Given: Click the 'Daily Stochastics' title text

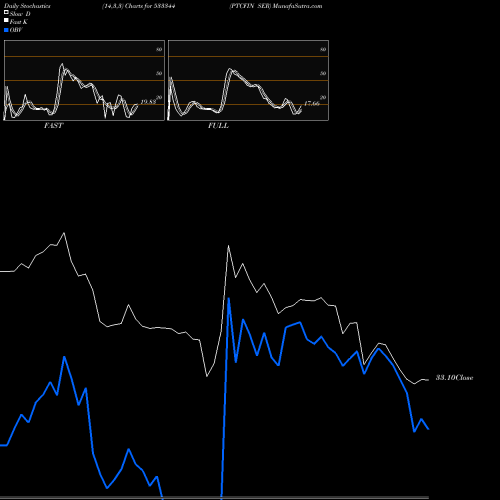Looking at the screenshot, I should pos(27,6).
